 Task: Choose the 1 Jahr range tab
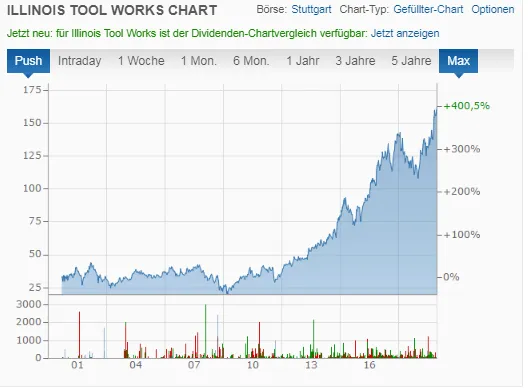point(303,61)
